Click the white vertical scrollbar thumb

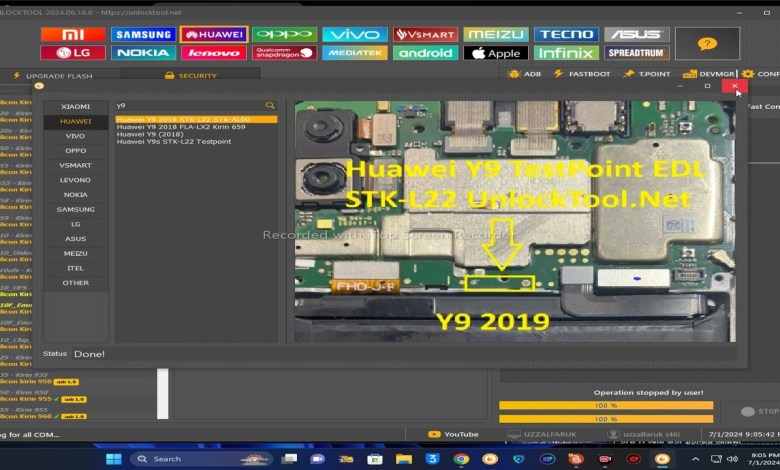pyautogui.click(x=163, y=393)
